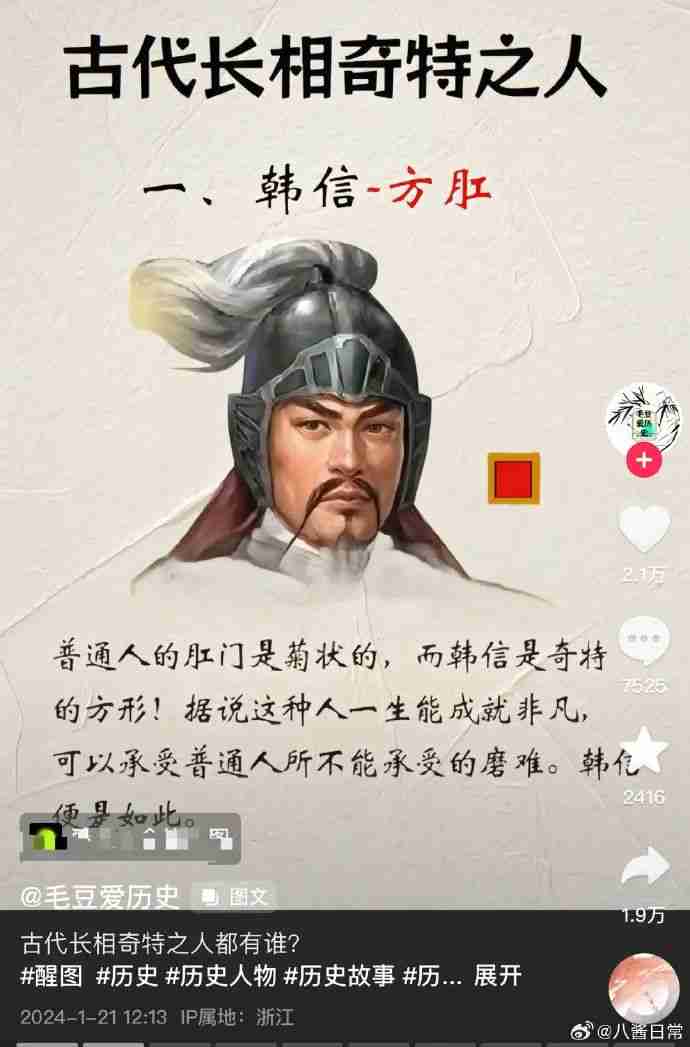The image size is (690, 1047).
Task: Open the #醒图 hashtag
Action: coord(52,976)
